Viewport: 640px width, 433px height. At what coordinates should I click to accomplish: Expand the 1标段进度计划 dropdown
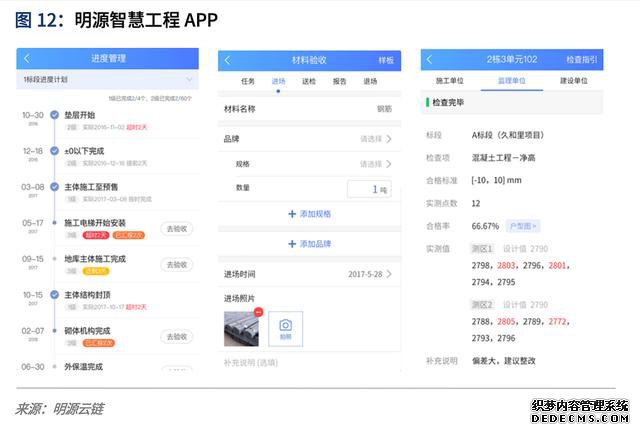click(107, 79)
